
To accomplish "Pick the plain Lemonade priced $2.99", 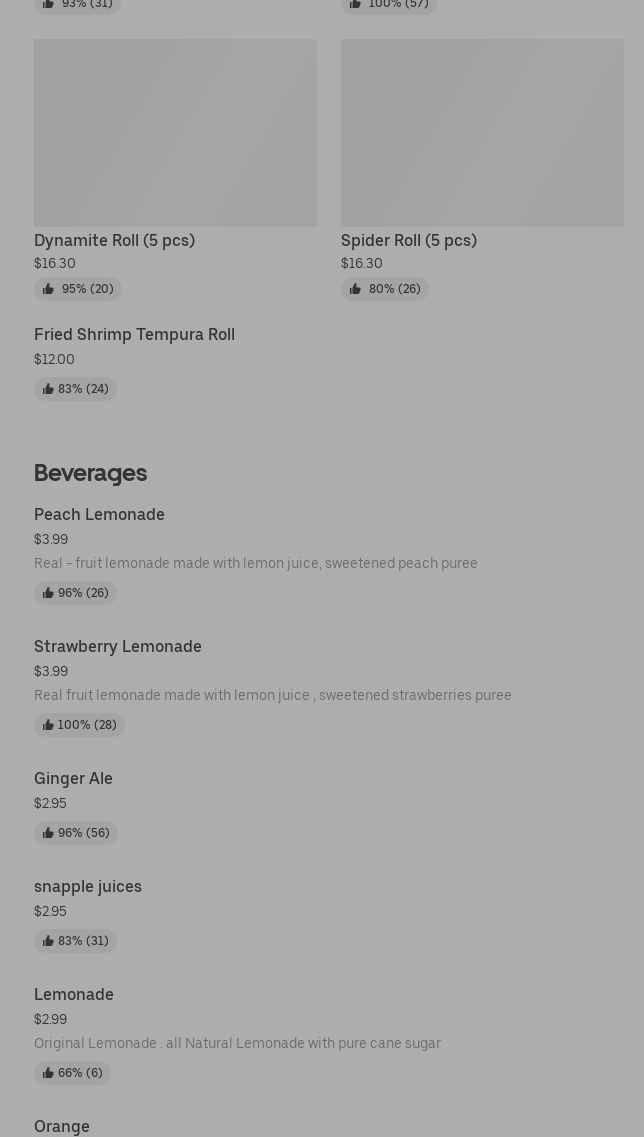I will pyautogui.click(x=74, y=994).
